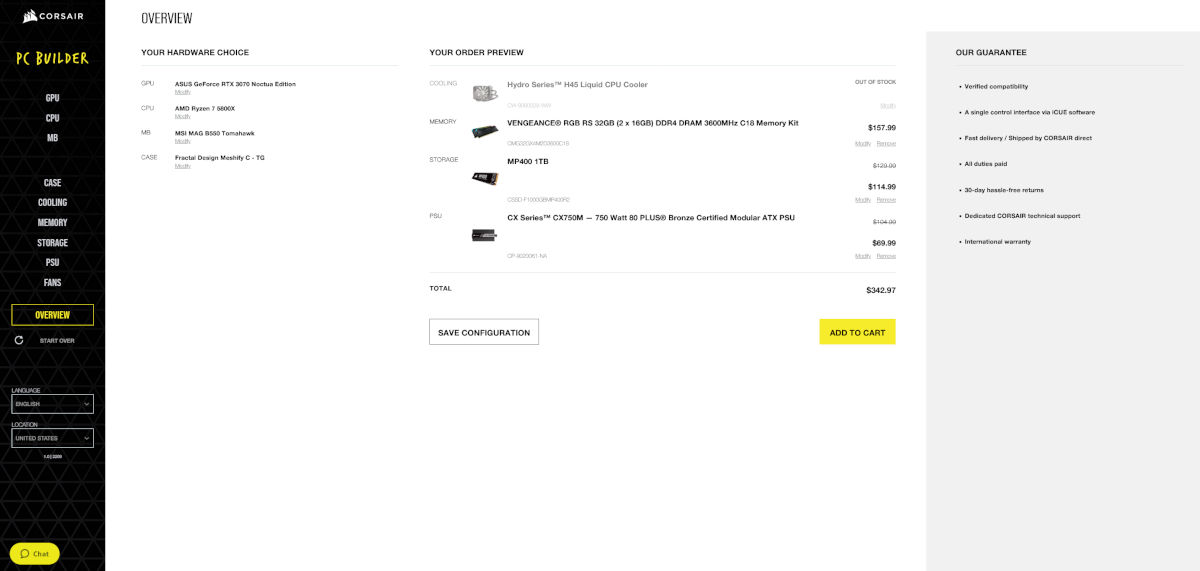Click Fractal Design Meshify C - TG text
This screenshot has height=571, width=1200.
point(220,158)
